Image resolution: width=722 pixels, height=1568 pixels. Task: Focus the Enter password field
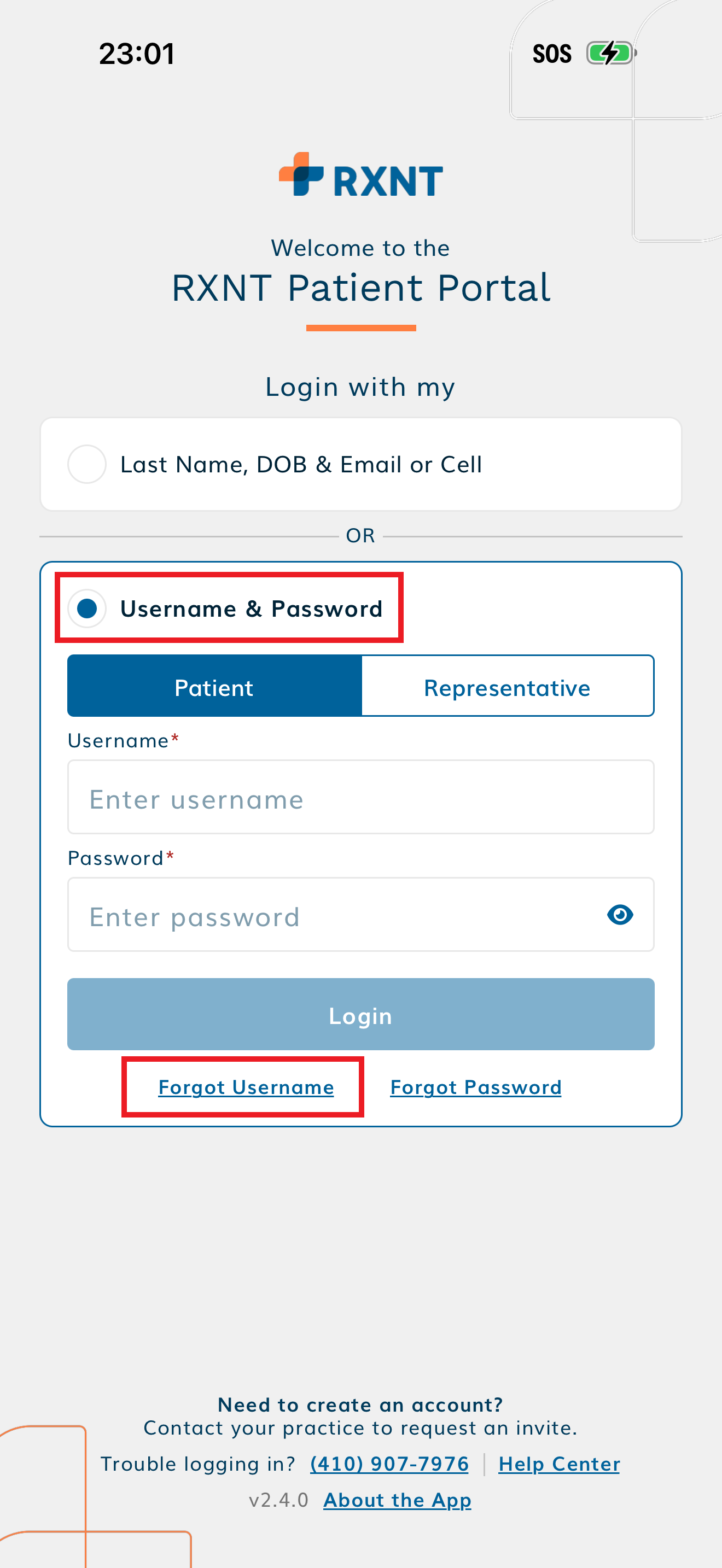click(x=335, y=915)
